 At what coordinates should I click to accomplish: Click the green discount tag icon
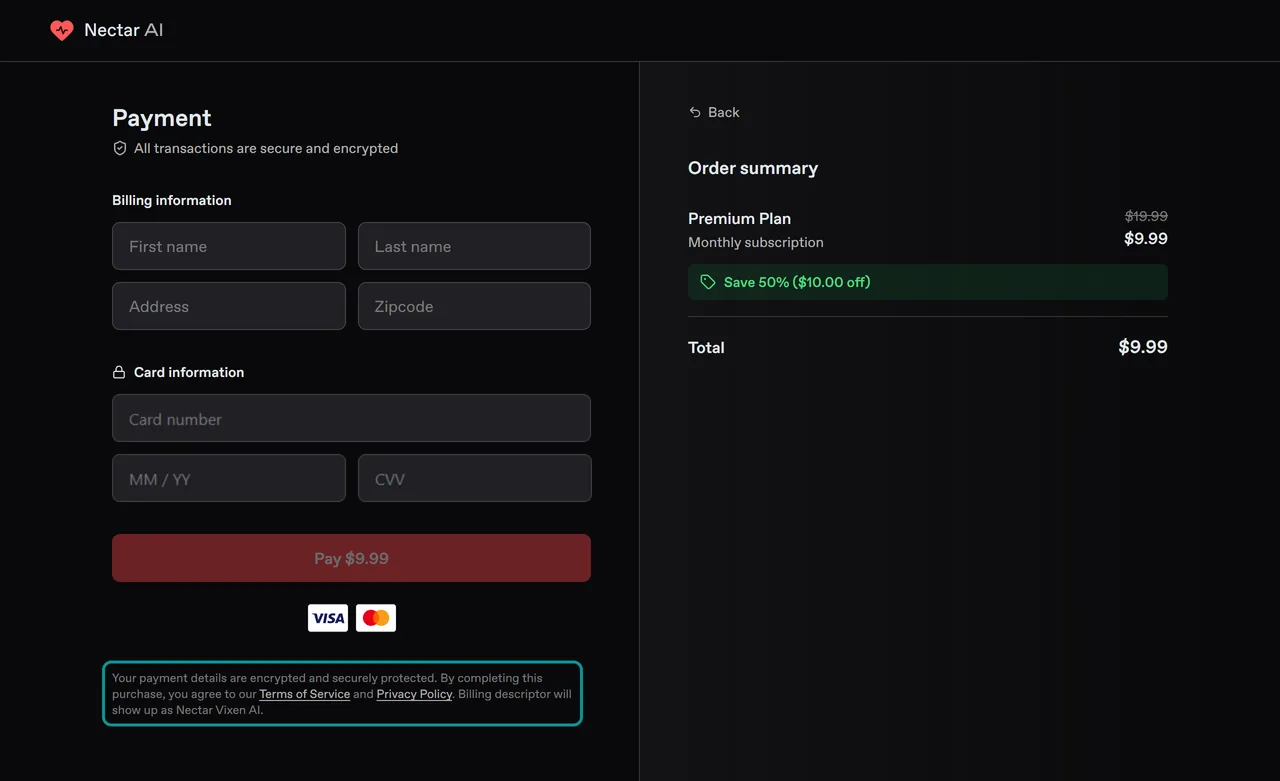(x=708, y=282)
